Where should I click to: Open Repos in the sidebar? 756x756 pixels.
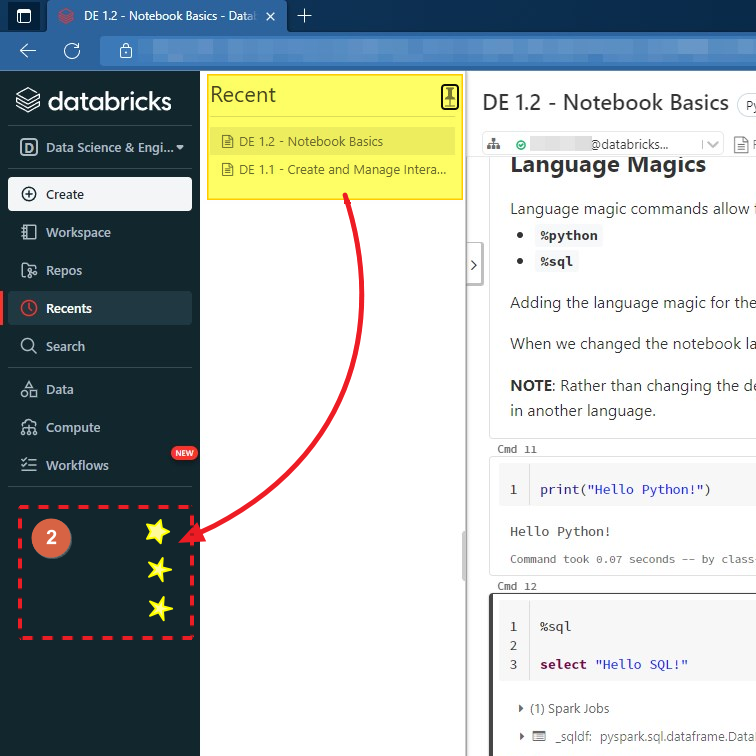pos(64,270)
